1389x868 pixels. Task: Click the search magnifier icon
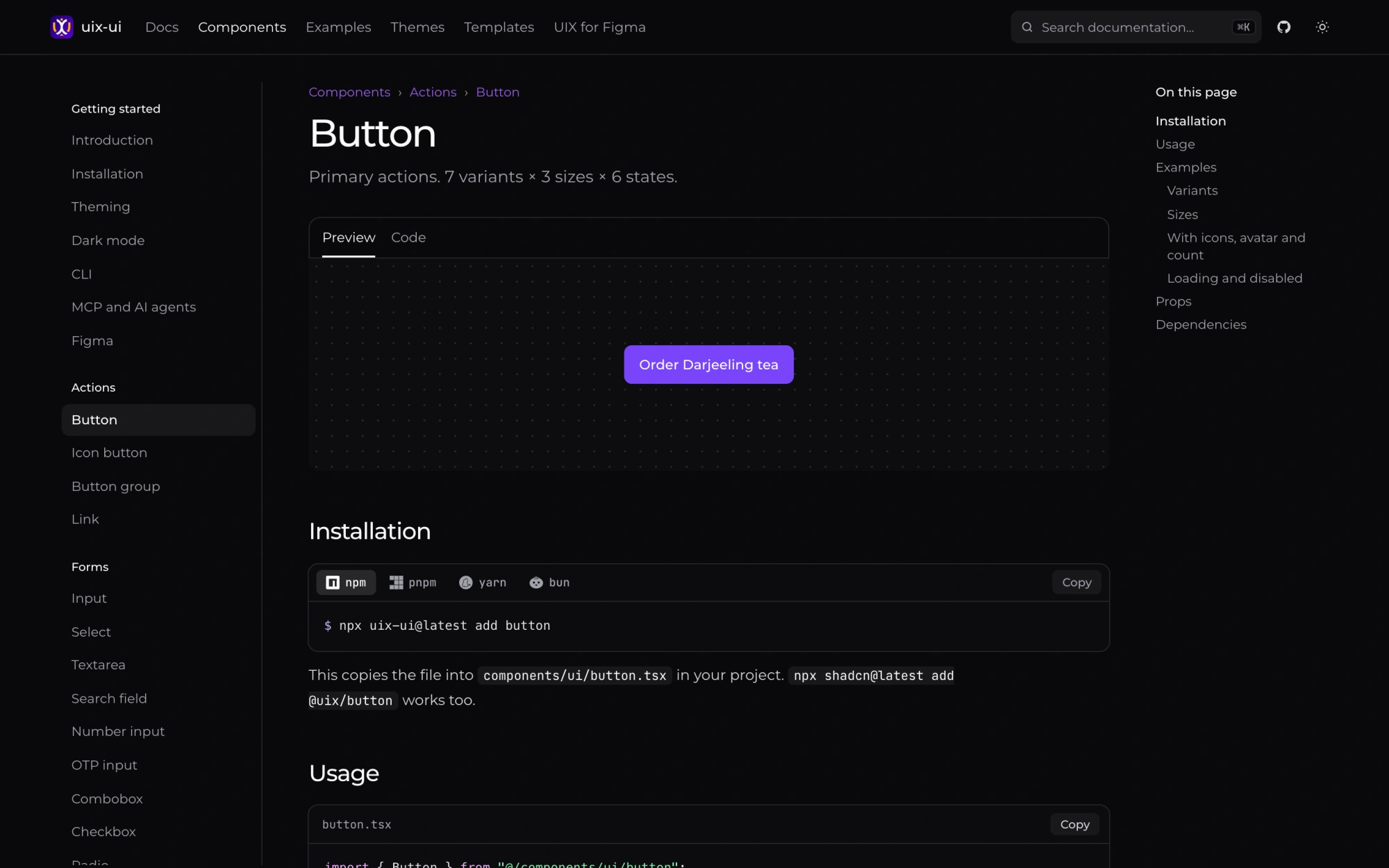point(1027,27)
